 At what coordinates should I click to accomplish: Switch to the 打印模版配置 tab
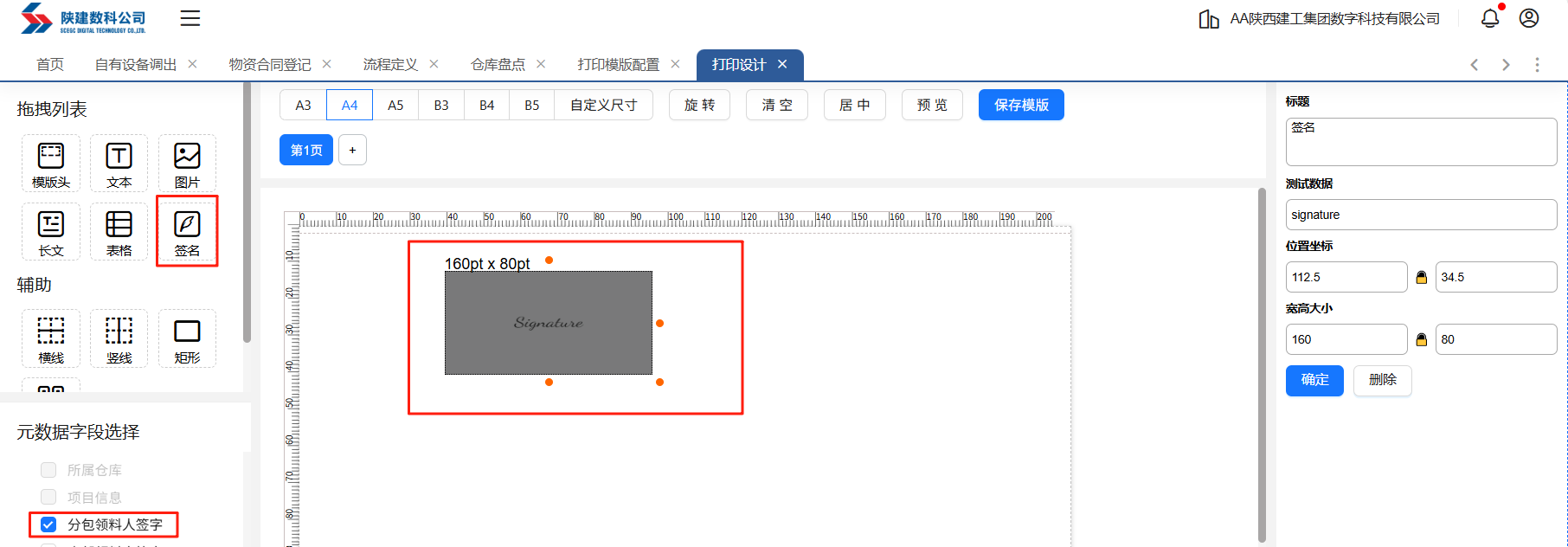618,65
